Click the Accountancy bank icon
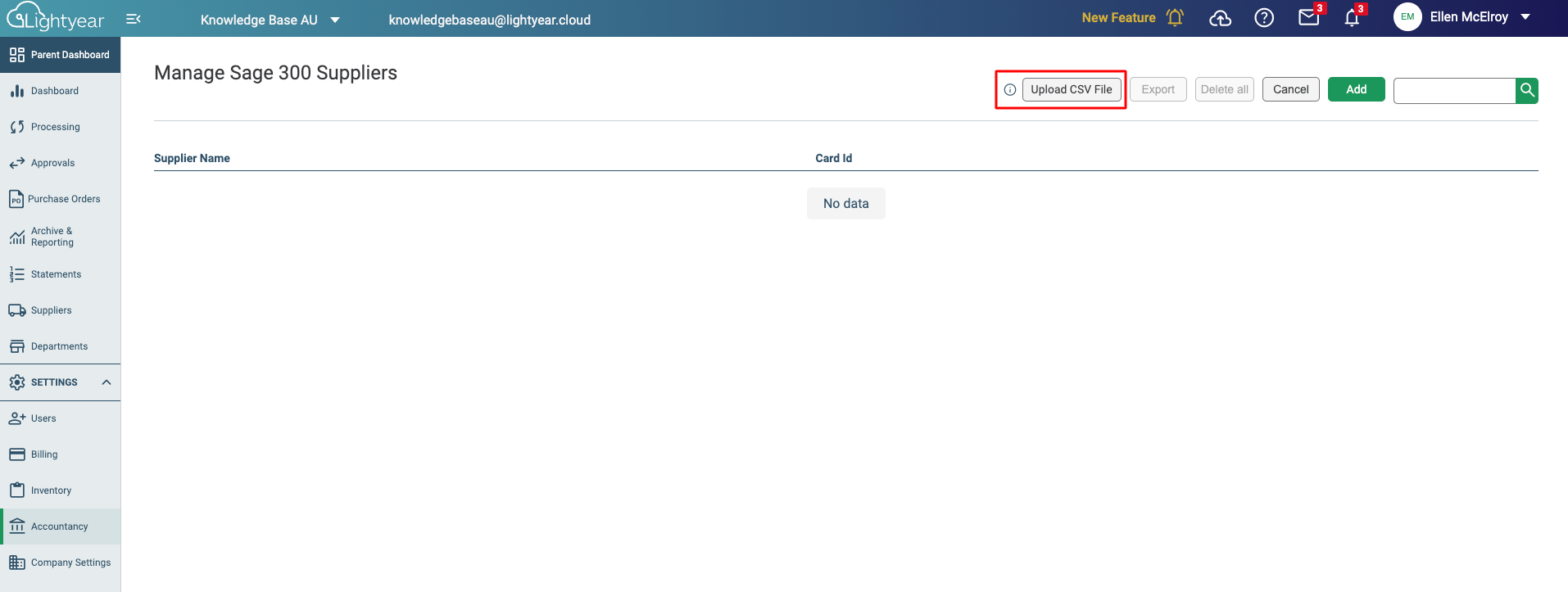The width and height of the screenshot is (1568, 592). [17, 526]
